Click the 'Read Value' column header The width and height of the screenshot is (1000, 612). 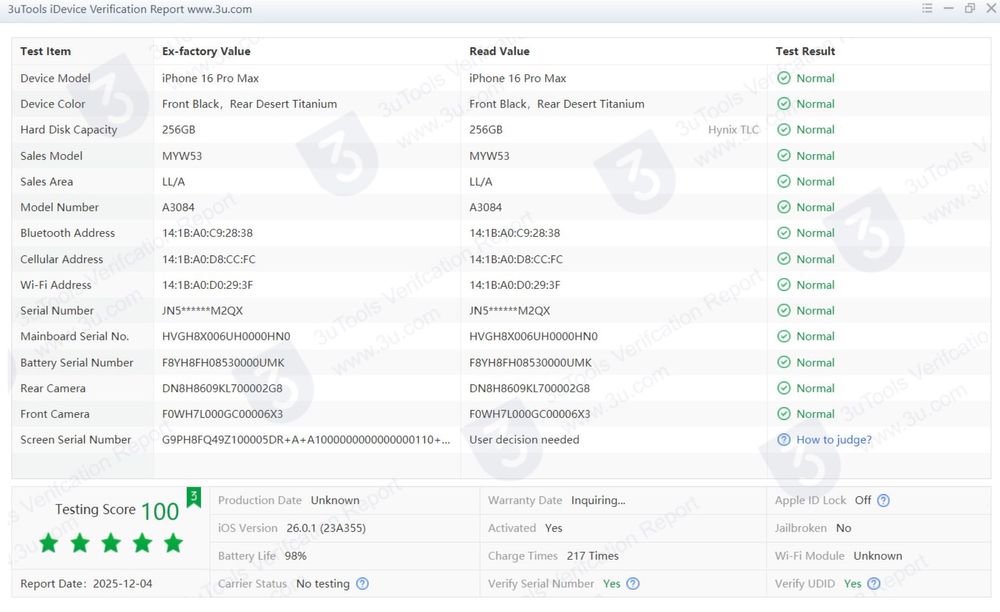click(x=499, y=51)
